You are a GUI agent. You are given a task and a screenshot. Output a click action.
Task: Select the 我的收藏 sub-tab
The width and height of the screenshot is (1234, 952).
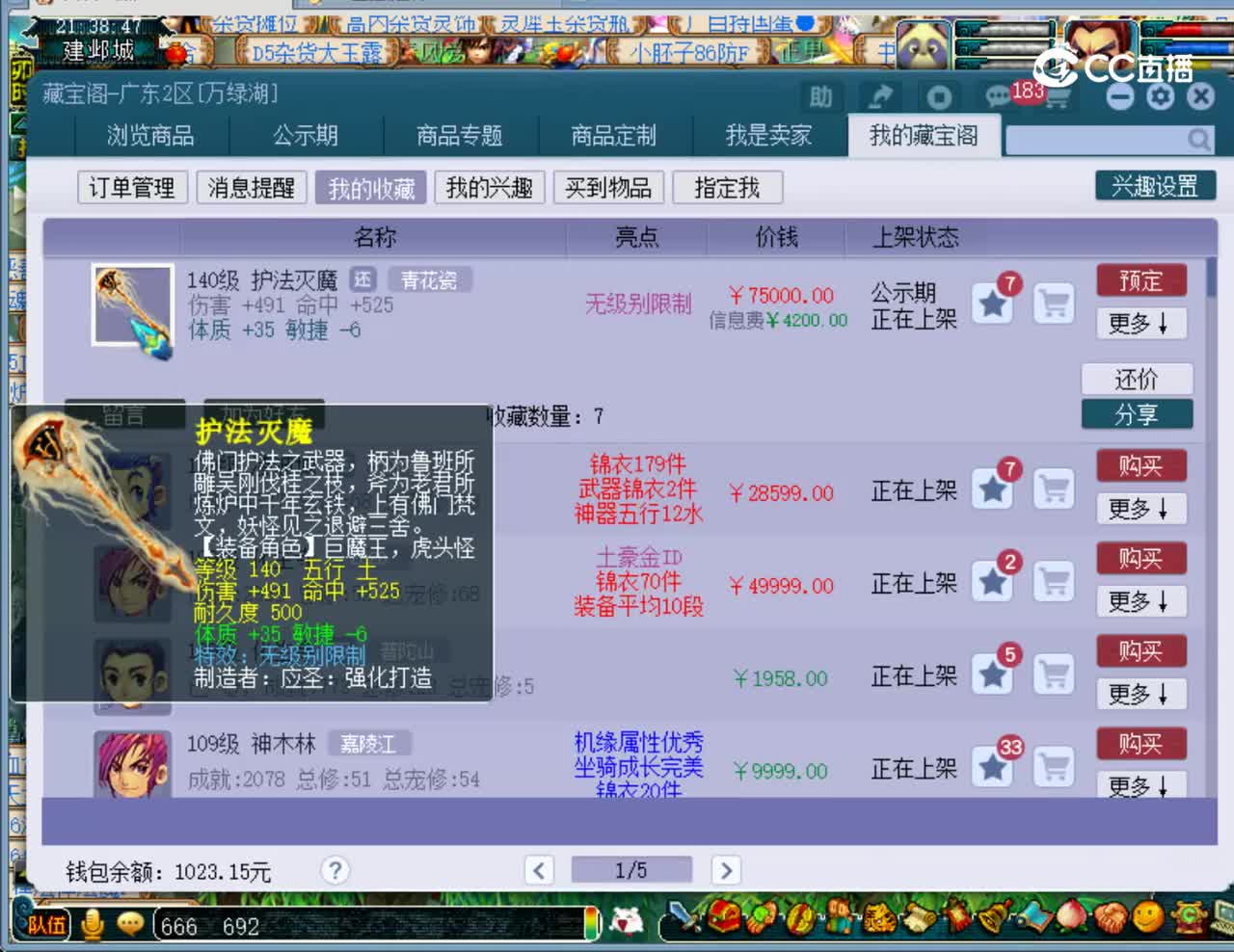click(x=371, y=187)
